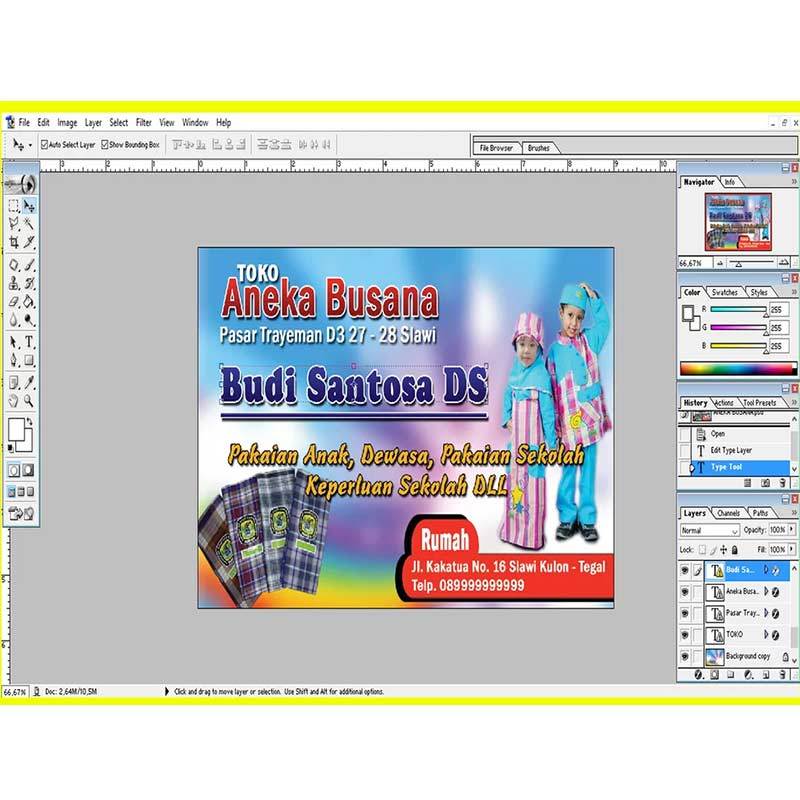Image resolution: width=800 pixels, height=800 pixels.
Task: Click the Navigator zoom in button
Action: click(783, 263)
